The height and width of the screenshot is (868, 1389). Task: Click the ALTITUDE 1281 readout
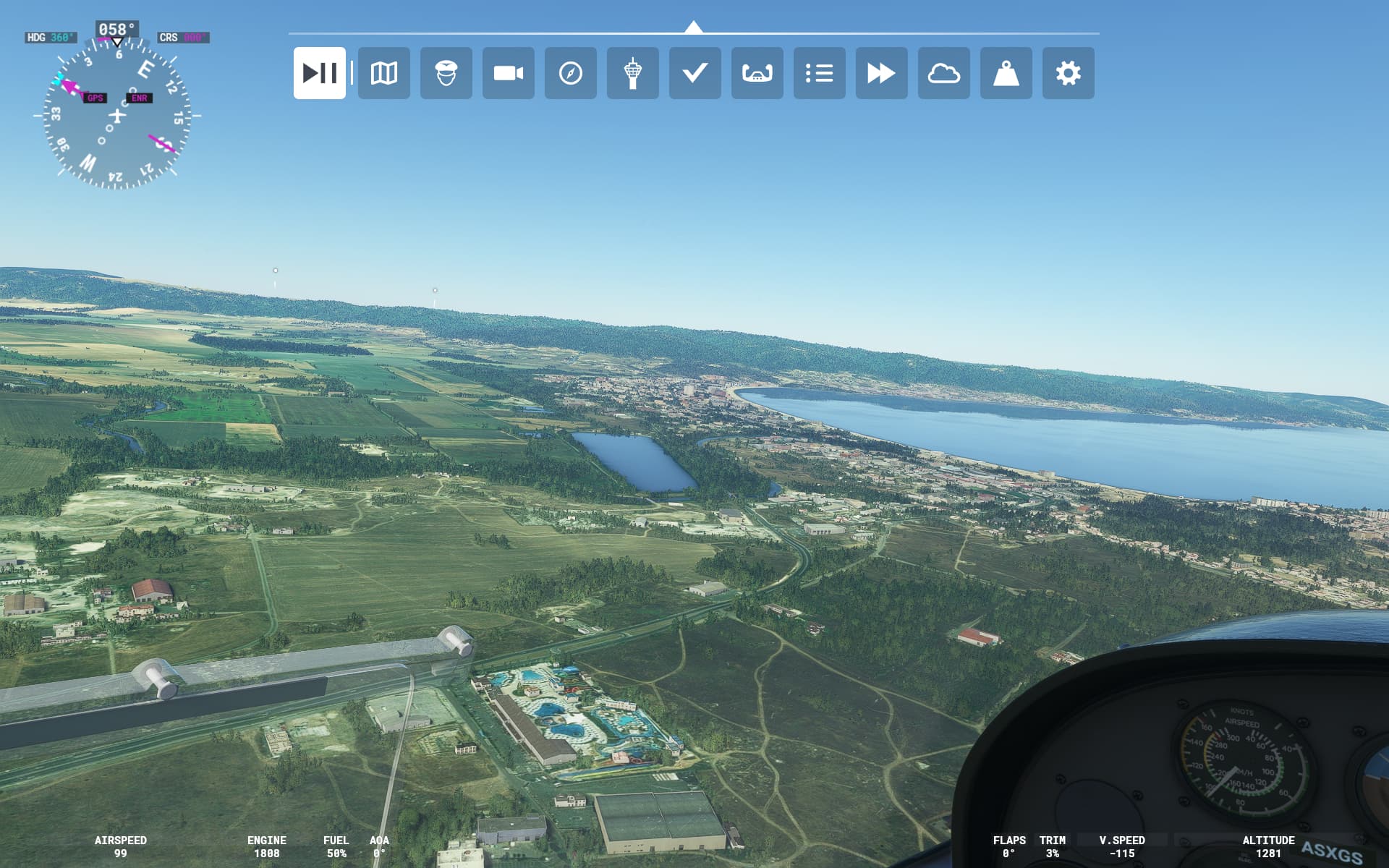tap(1267, 847)
